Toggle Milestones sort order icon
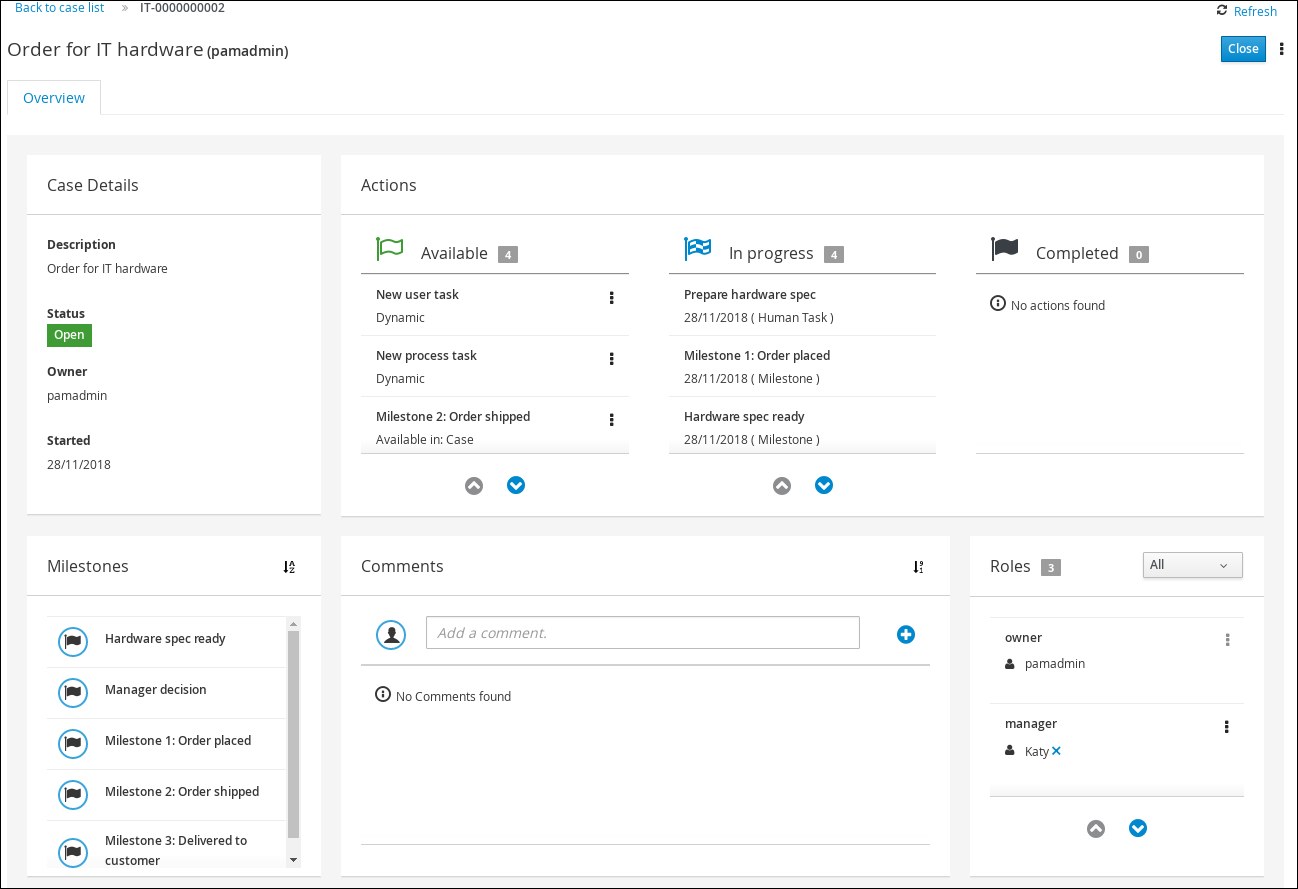This screenshot has width=1298, height=889. pyautogui.click(x=289, y=567)
